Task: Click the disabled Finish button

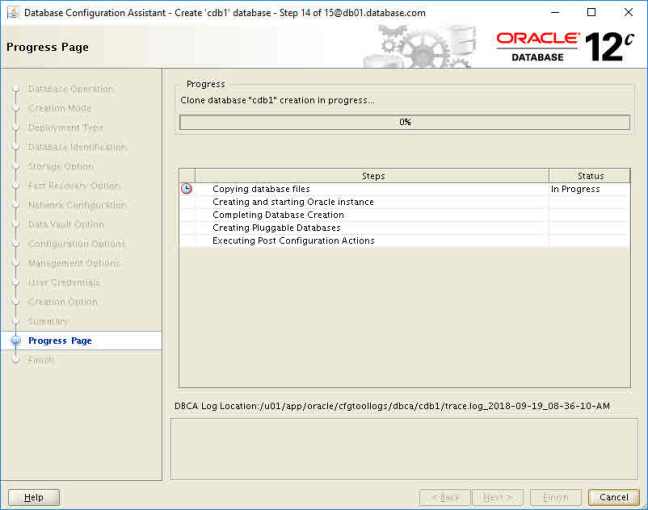Action: (x=555, y=497)
